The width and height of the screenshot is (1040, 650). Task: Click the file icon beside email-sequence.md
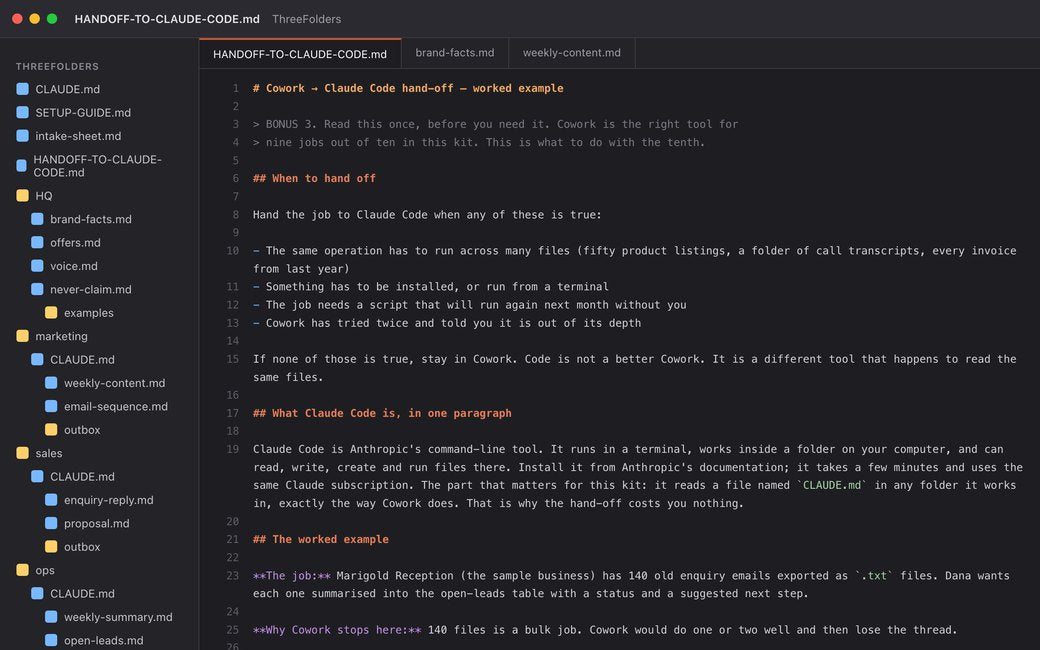(51, 407)
